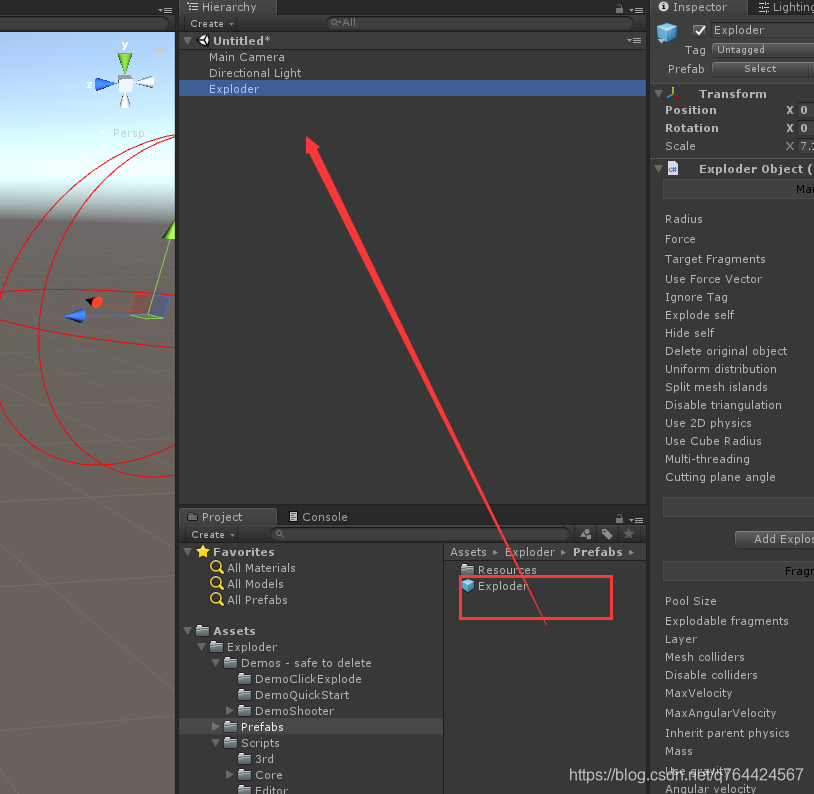
Task: Open the Create dropdown in Hierarchy panel
Action: pyautogui.click(x=209, y=23)
